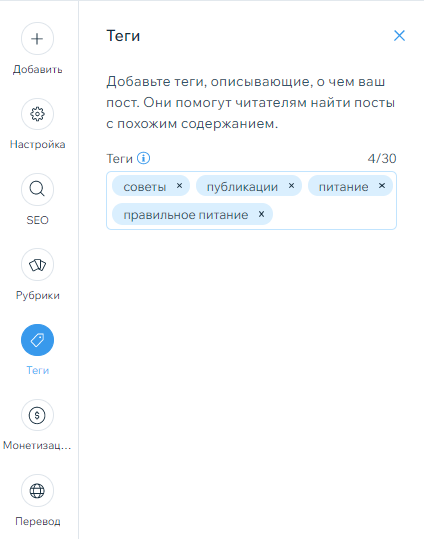Viewport: 424px width, 539px height.
Task: Click the Перевод sidebar label
Action: (x=37, y=521)
